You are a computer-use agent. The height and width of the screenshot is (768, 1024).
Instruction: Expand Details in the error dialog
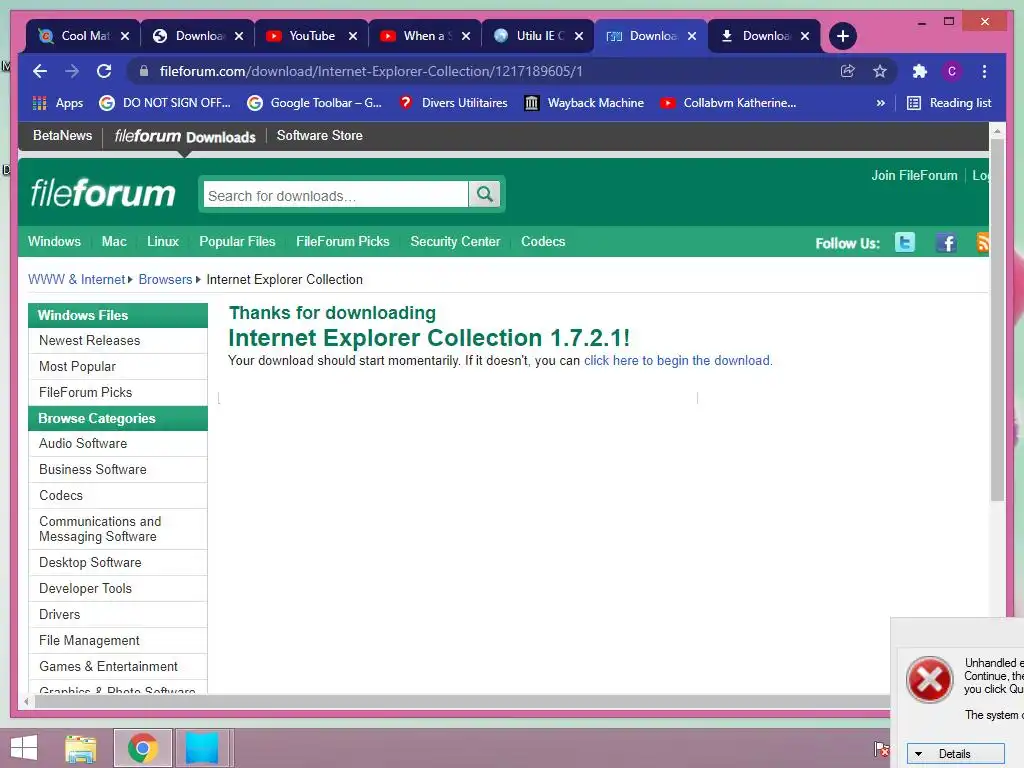pyautogui.click(x=955, y=754)
